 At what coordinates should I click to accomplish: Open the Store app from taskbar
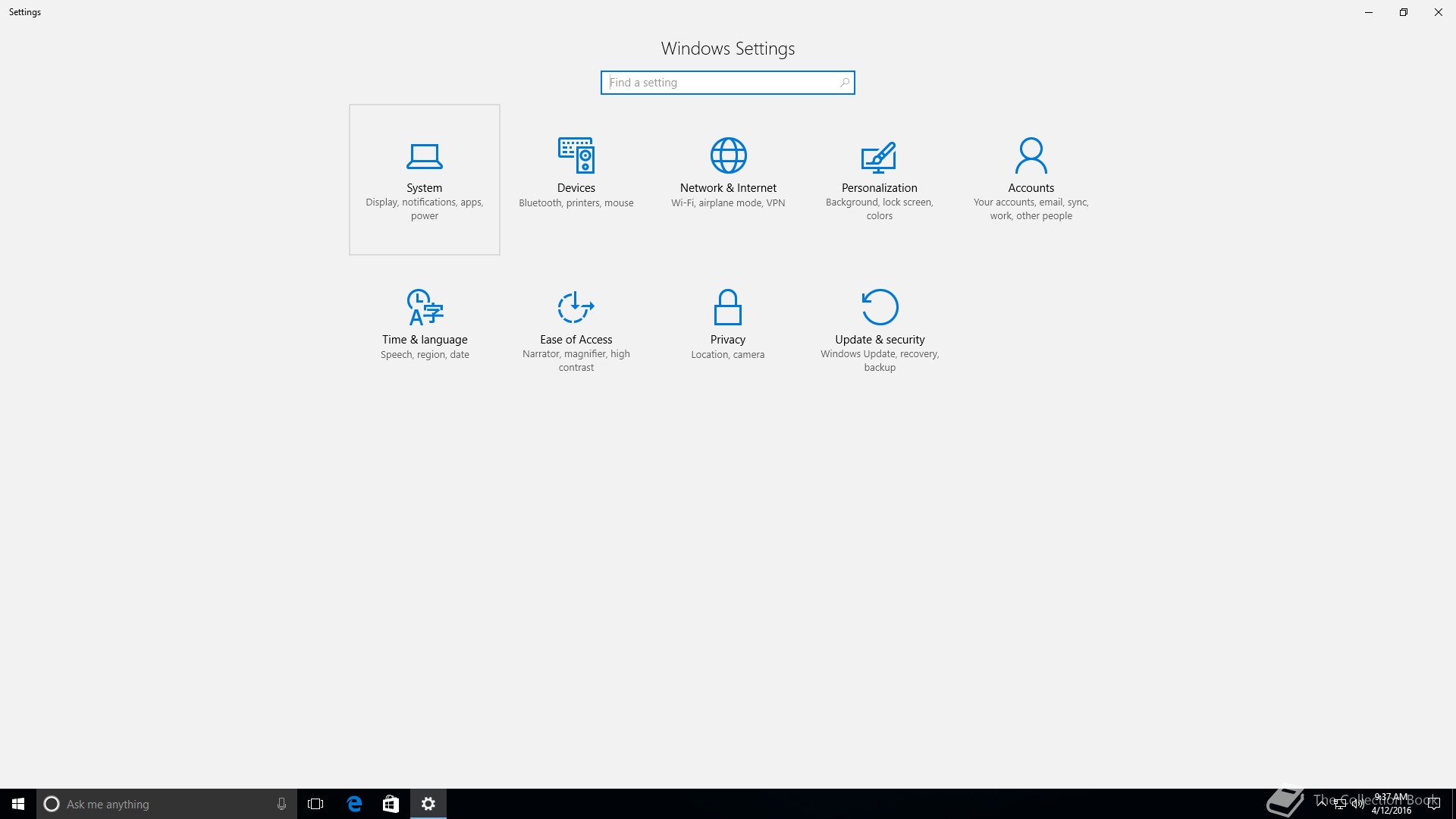click(x=391, y=804)
